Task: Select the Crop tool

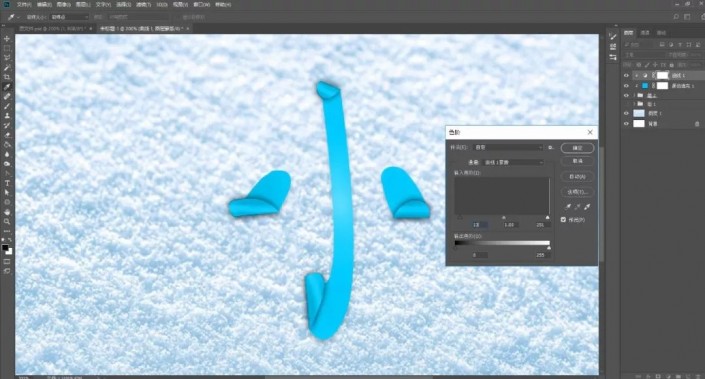Action: click(7, 77)
